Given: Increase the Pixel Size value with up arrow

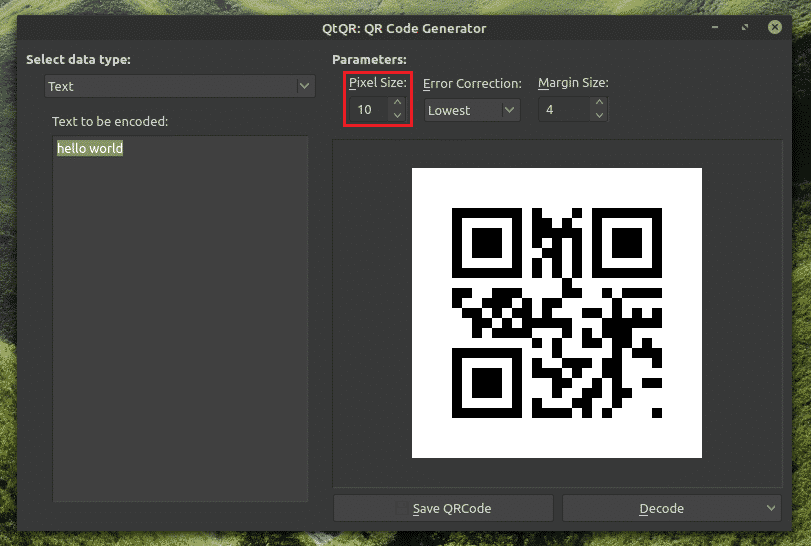Looking at the screenshot, I should [x=397, y=103].
